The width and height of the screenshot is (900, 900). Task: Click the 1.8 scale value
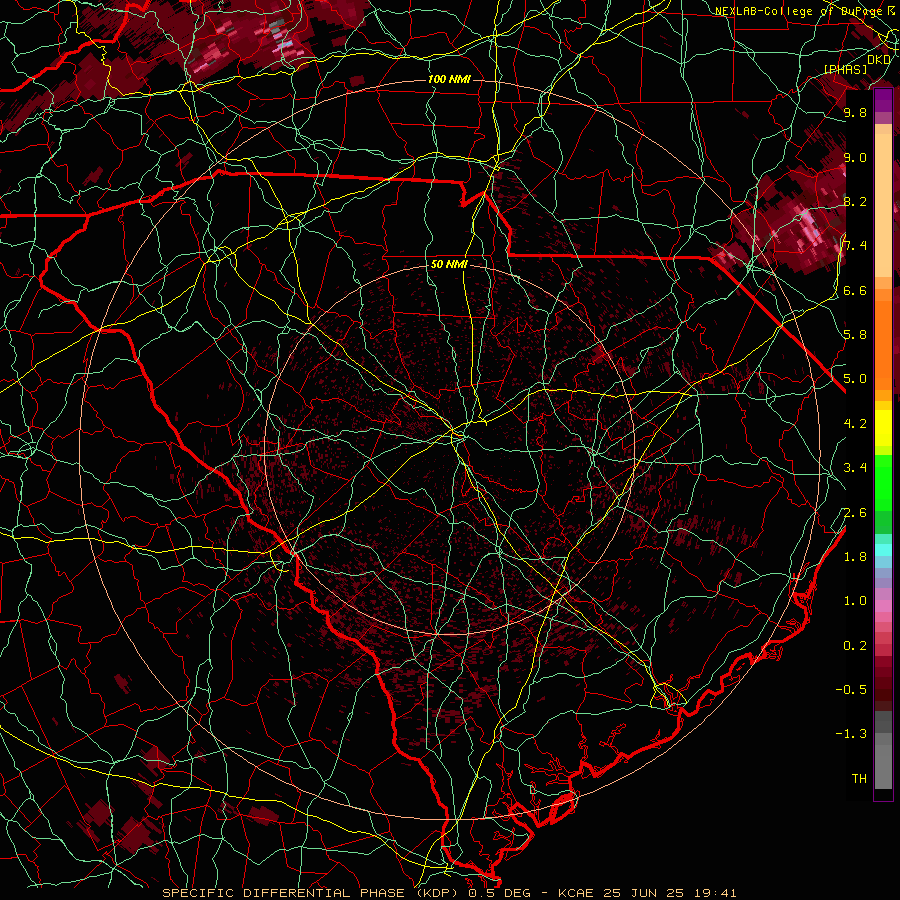pyautogui.click(x=855, y=557)
